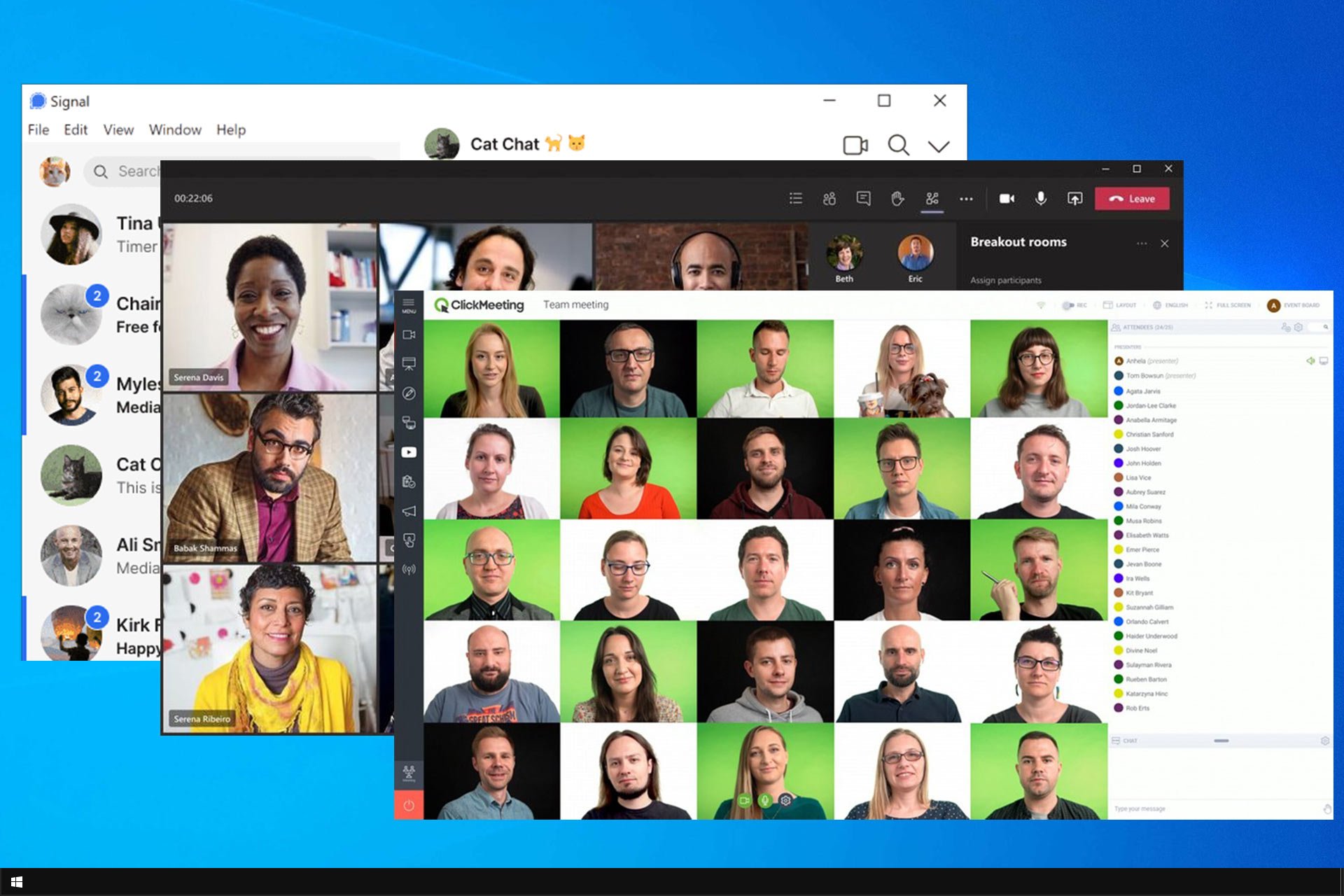Mute the microphone in the Teams meeting
1344x896 pixels.
(1041, 199)
